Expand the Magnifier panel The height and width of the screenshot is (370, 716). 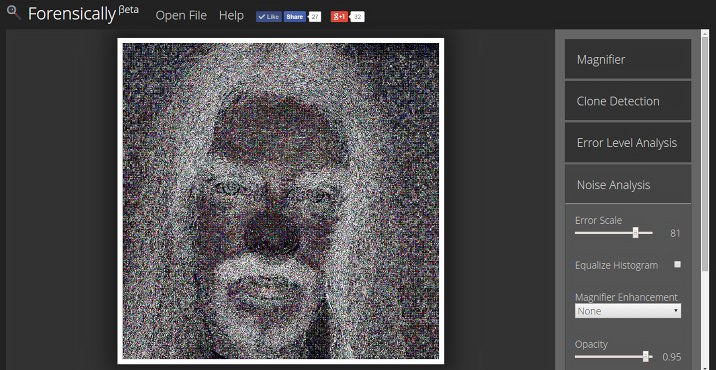(x=627, y=59)
